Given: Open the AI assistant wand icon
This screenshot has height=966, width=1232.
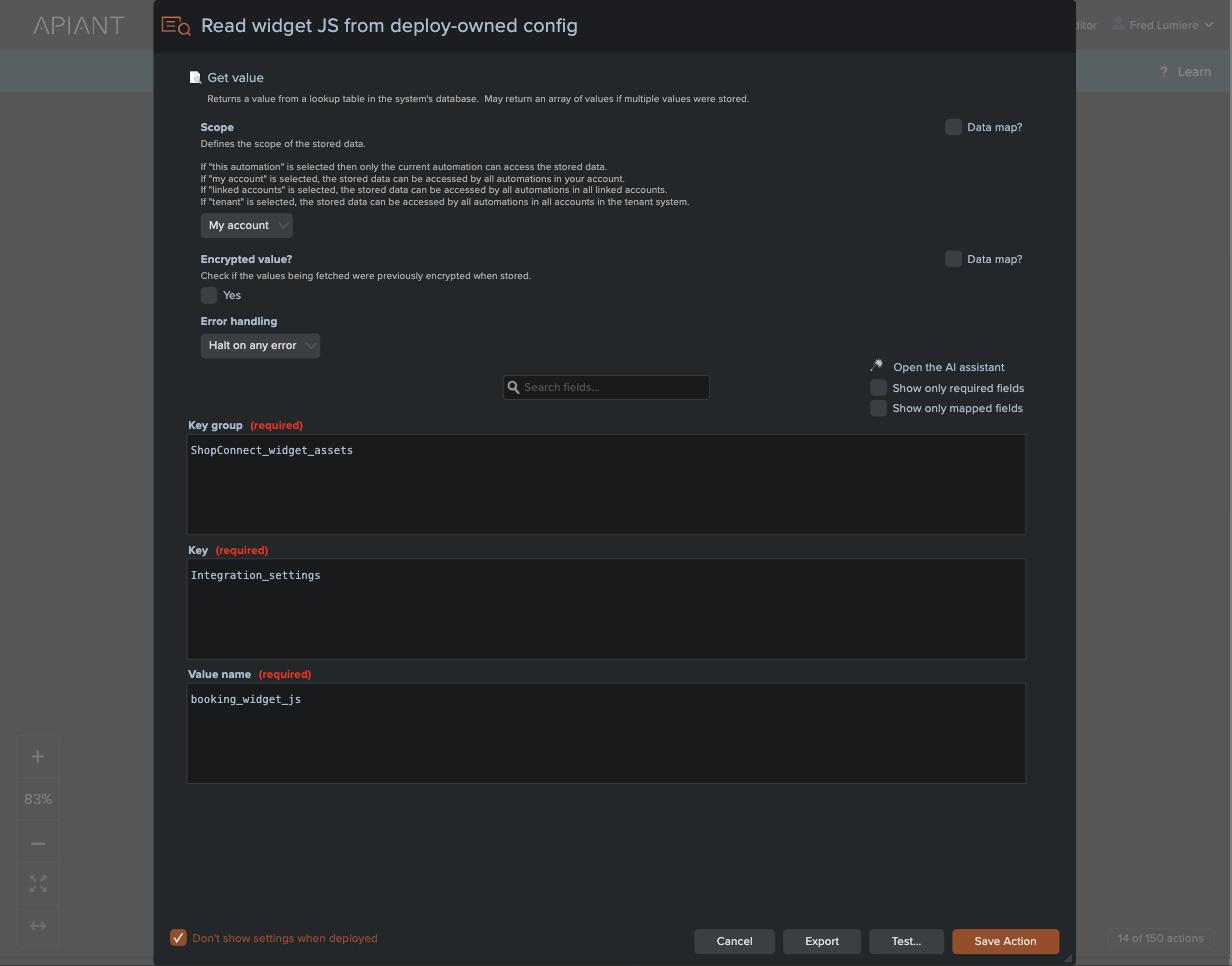Looking at the screenshot, I should 877,366.
